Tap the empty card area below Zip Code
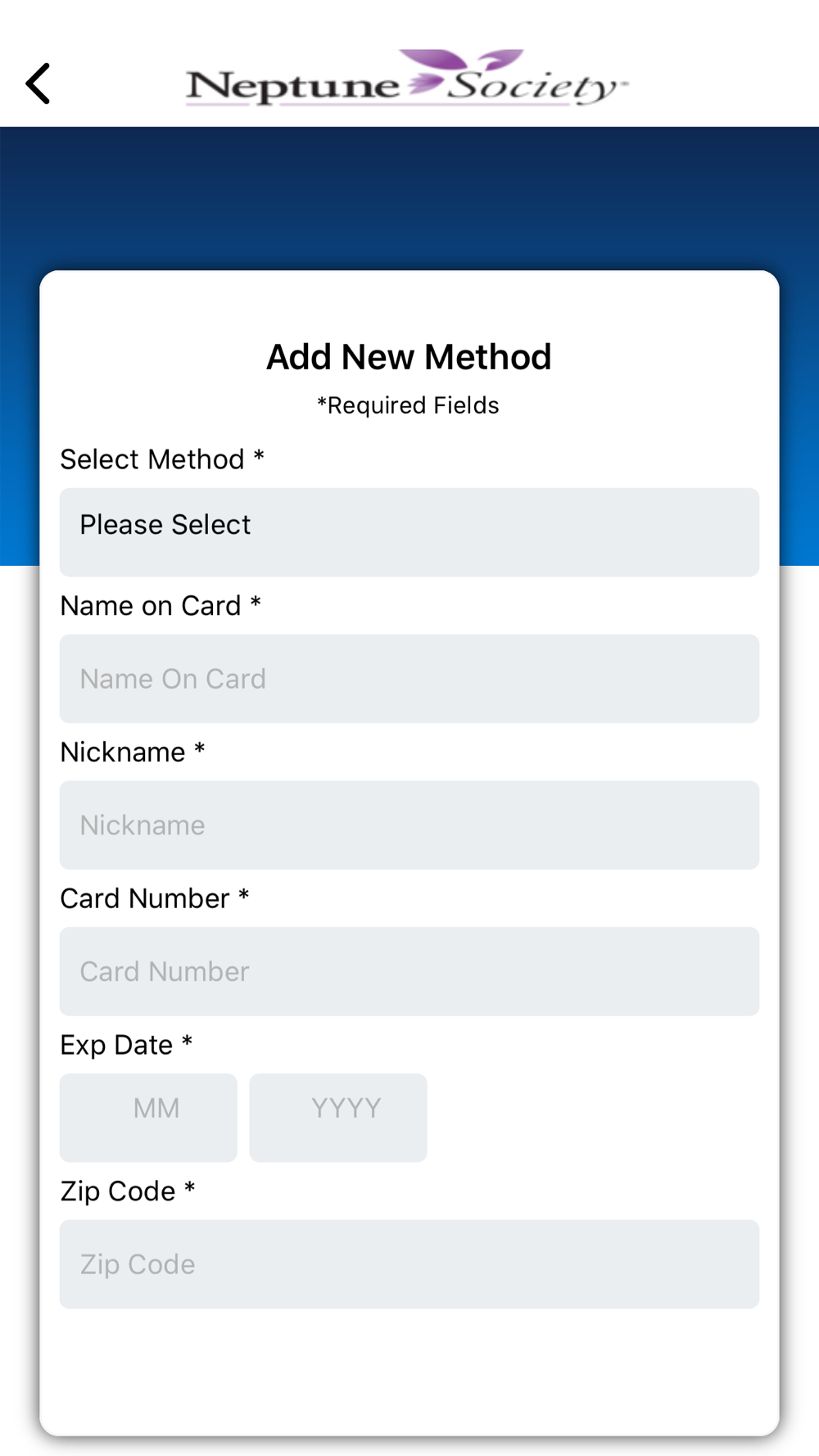819x1456 pixels. pyautogui.click(x=409, y=1372)
